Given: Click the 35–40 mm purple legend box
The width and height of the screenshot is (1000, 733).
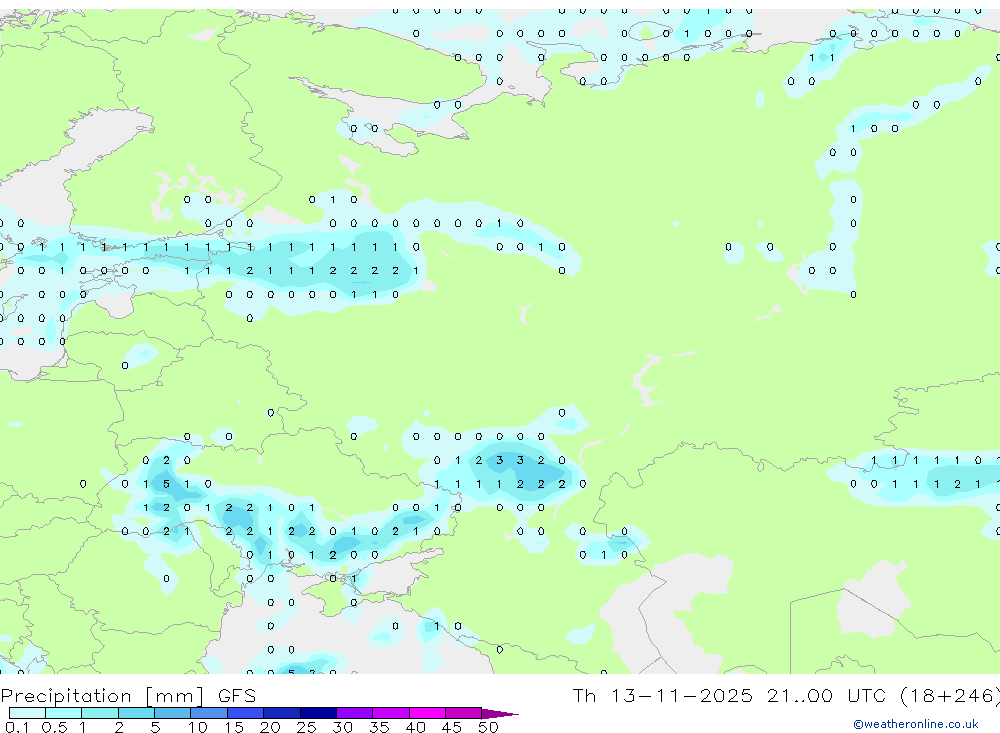Looking at the screenshot, I should click(391, 713).
